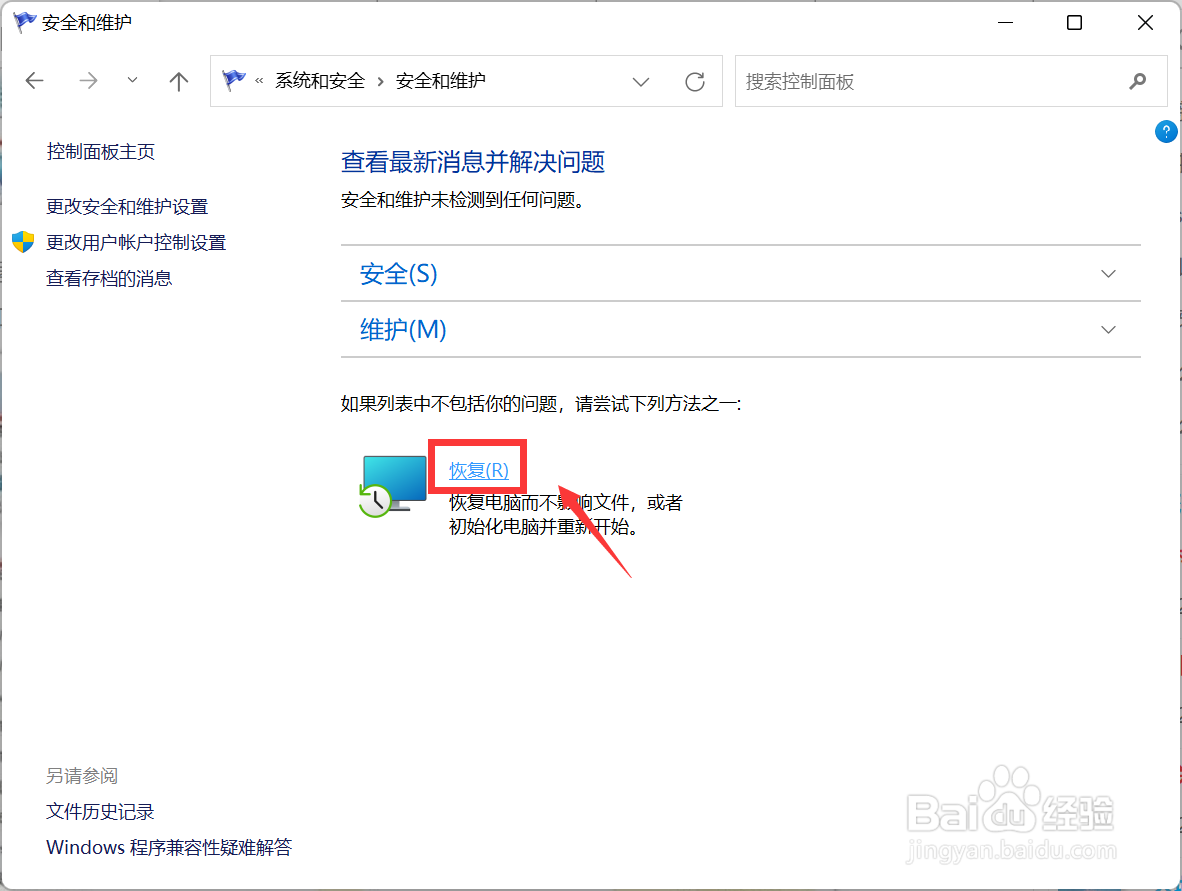
Task: Open the recent locations dropdown
Action: pyautogui.click(x=132, y=81)
